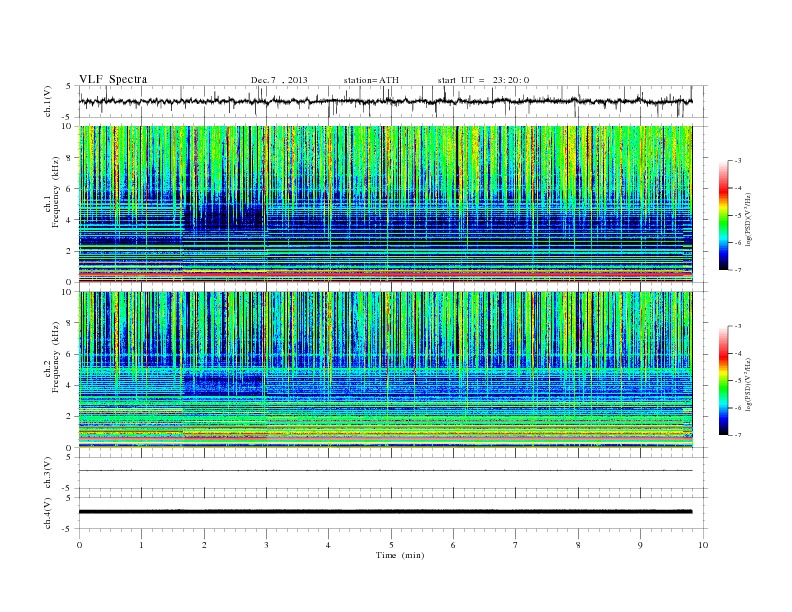Image resolution: width=792 pixels, height=612 pixels.
Task: Click the color scale bar beside ch.2 spectrogram
Action: (x=724, y=381)
